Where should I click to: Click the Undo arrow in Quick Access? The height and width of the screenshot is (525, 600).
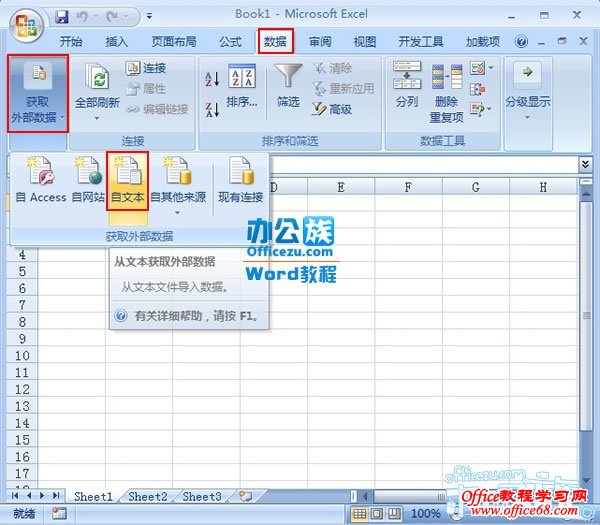[82, 16]
